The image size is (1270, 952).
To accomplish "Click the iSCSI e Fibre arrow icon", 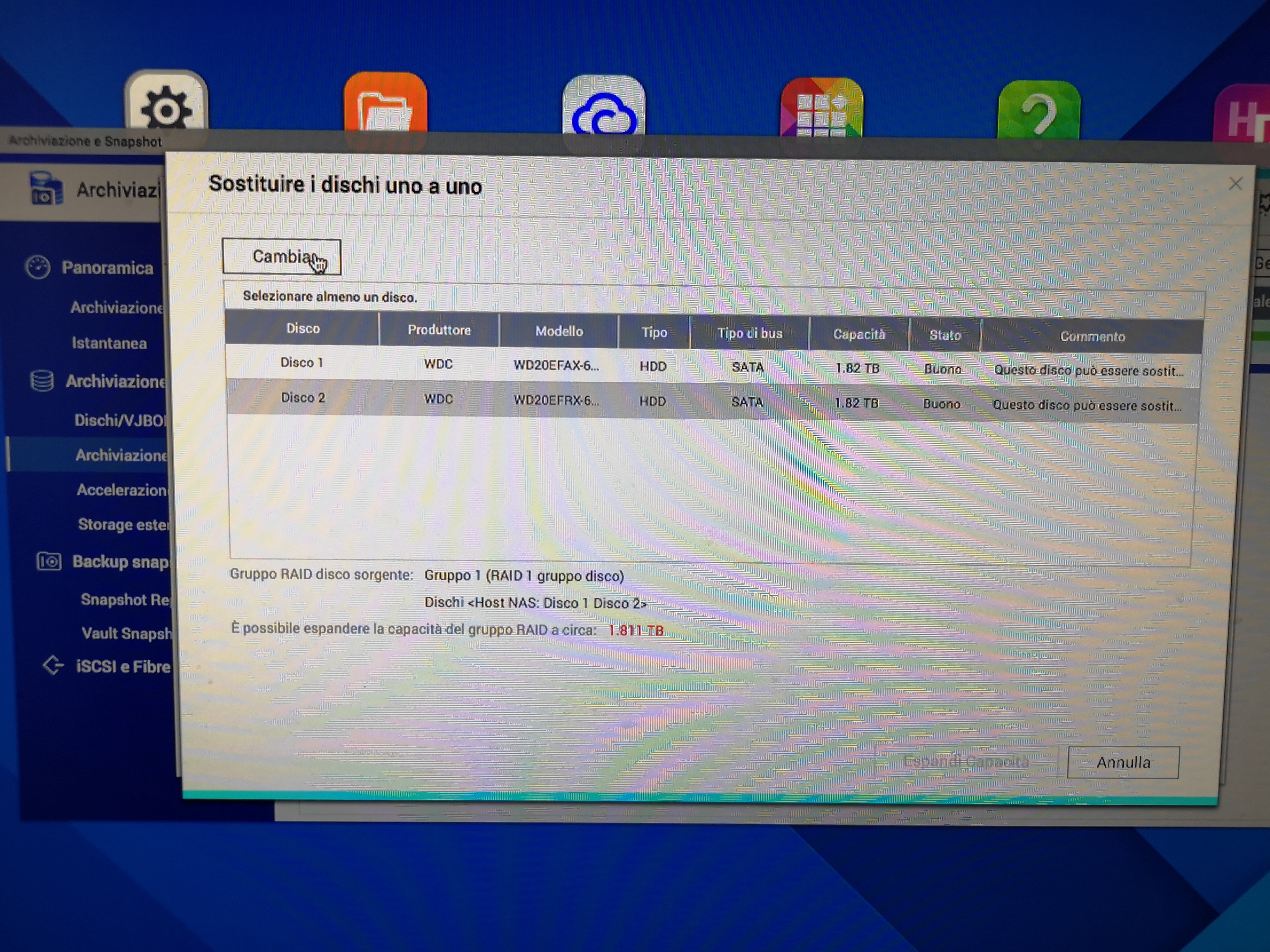I will (53, 665).
